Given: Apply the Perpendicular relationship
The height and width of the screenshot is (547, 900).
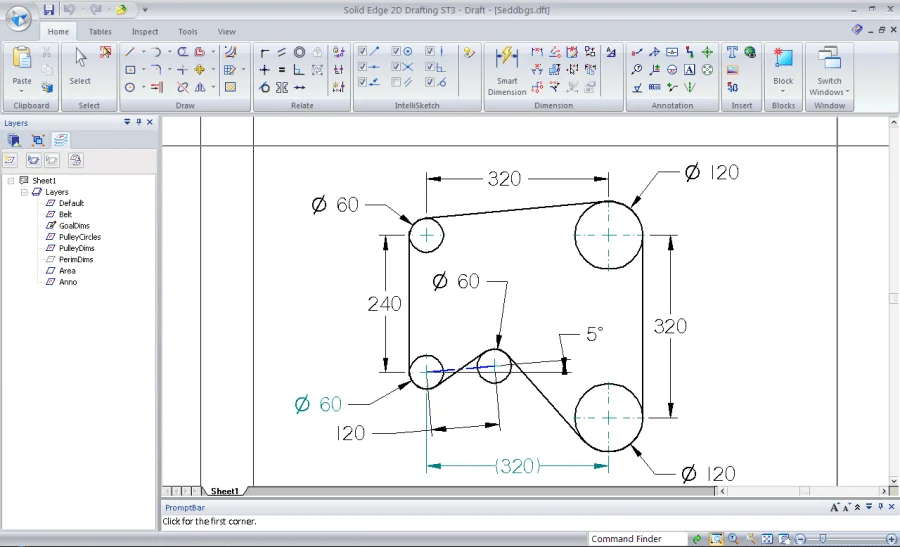Looking at the screenshot, I should [x=299, y=70].
